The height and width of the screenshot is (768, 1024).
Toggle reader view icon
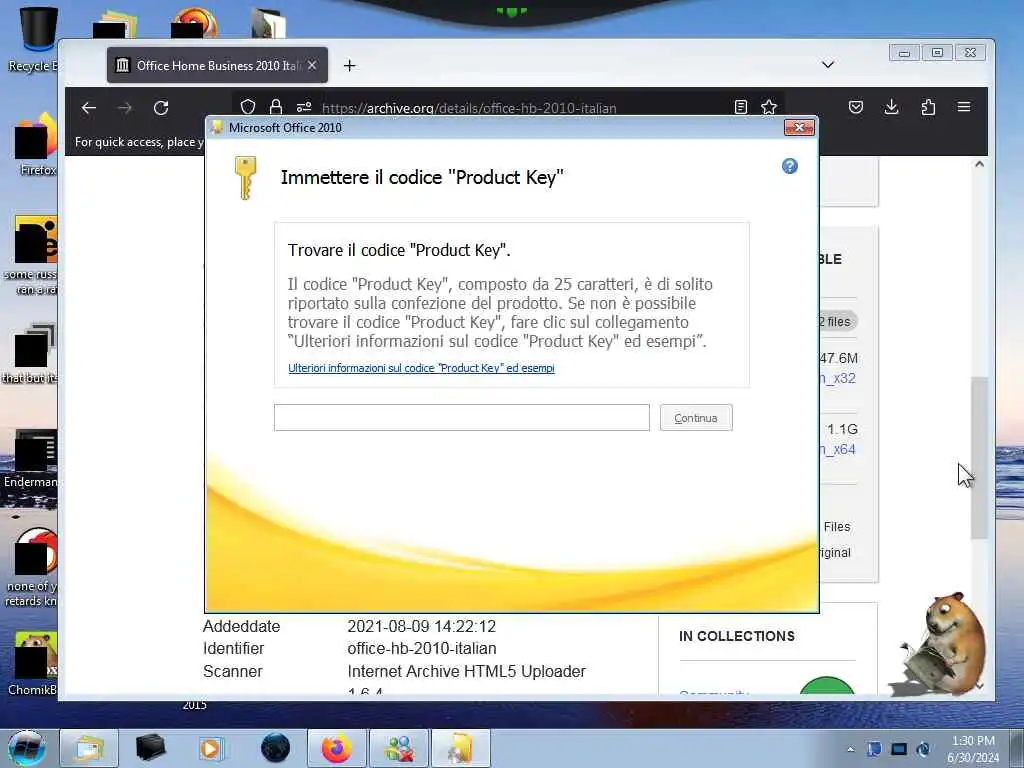point(741,107)
